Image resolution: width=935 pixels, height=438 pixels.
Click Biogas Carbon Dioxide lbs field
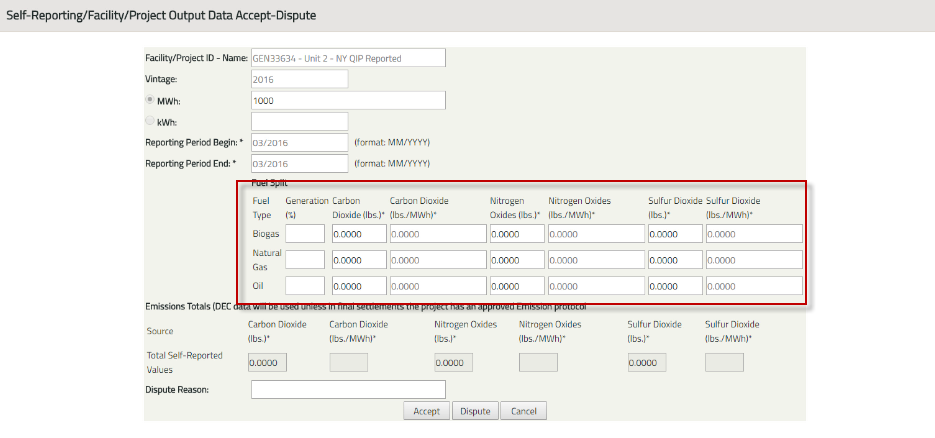tap(359, 234)
